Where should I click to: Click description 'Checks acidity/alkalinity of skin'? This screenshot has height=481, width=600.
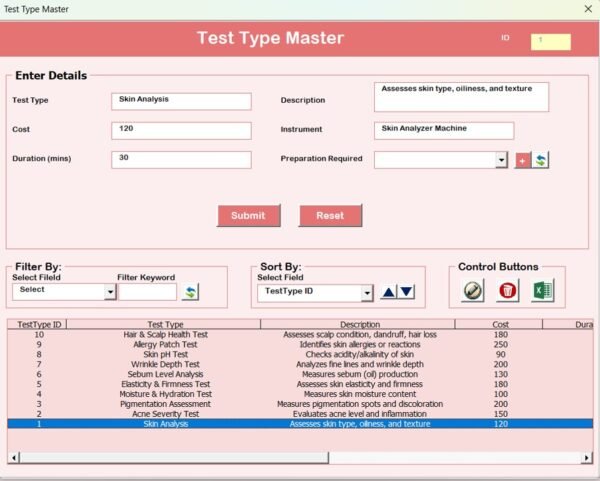360,354
